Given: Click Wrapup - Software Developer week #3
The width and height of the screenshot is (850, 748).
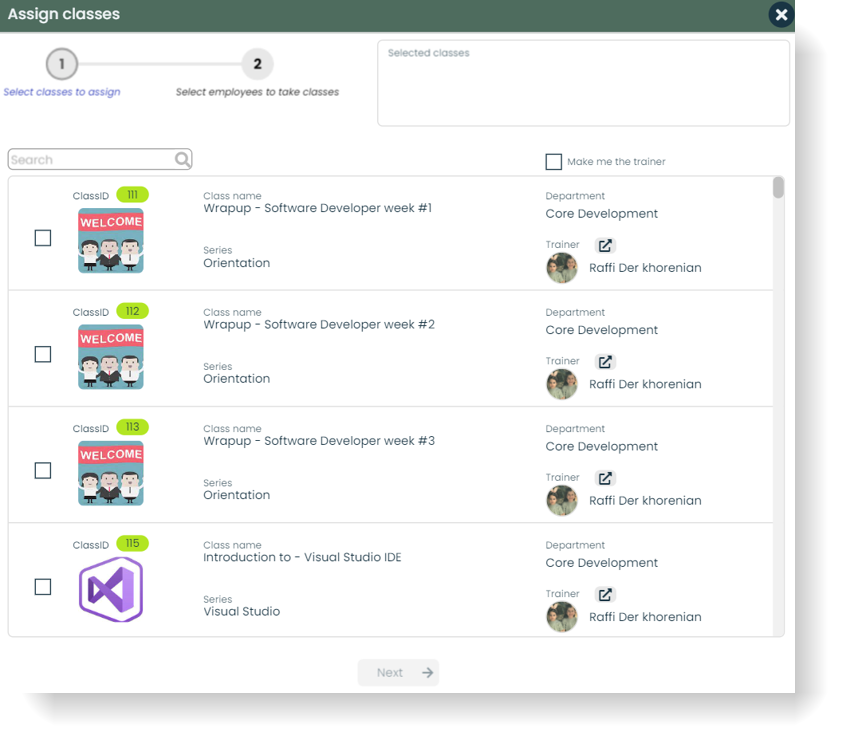Looking at the screenshot, I should 319,441.
